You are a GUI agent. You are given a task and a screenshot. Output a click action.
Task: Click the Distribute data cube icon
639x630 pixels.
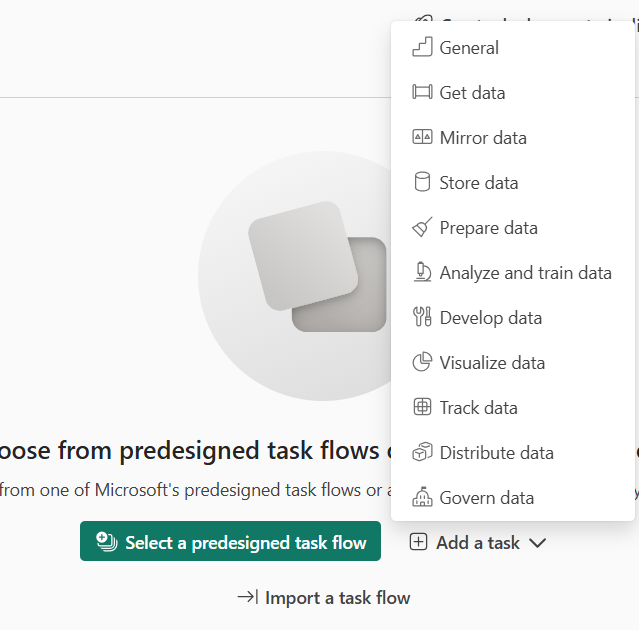(x=422, y=452)
